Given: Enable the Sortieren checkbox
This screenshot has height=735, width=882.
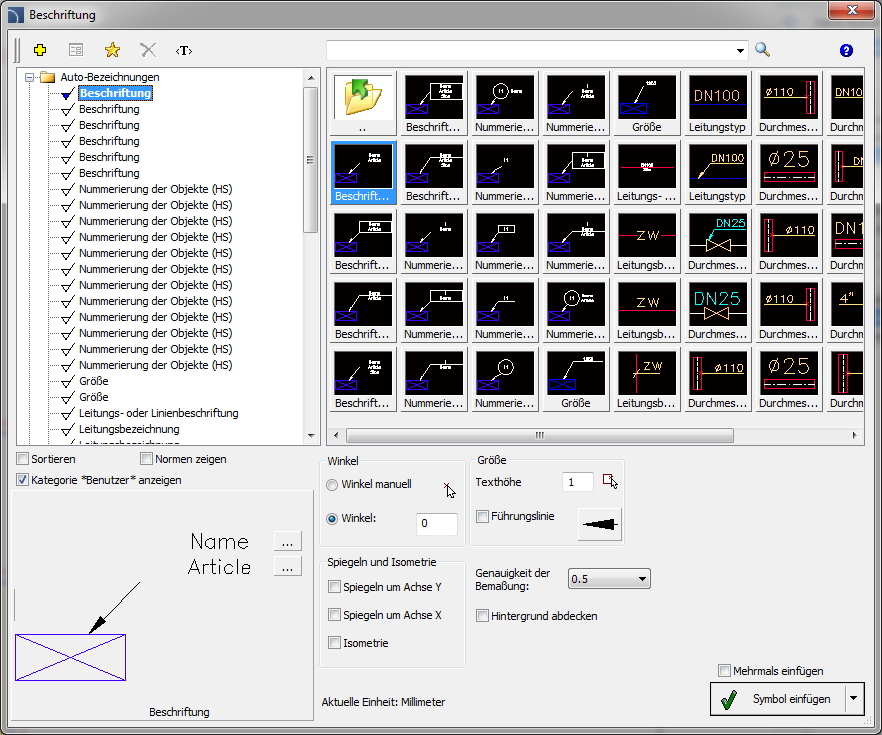Looking at the screenshot, I should click(23, 459).
